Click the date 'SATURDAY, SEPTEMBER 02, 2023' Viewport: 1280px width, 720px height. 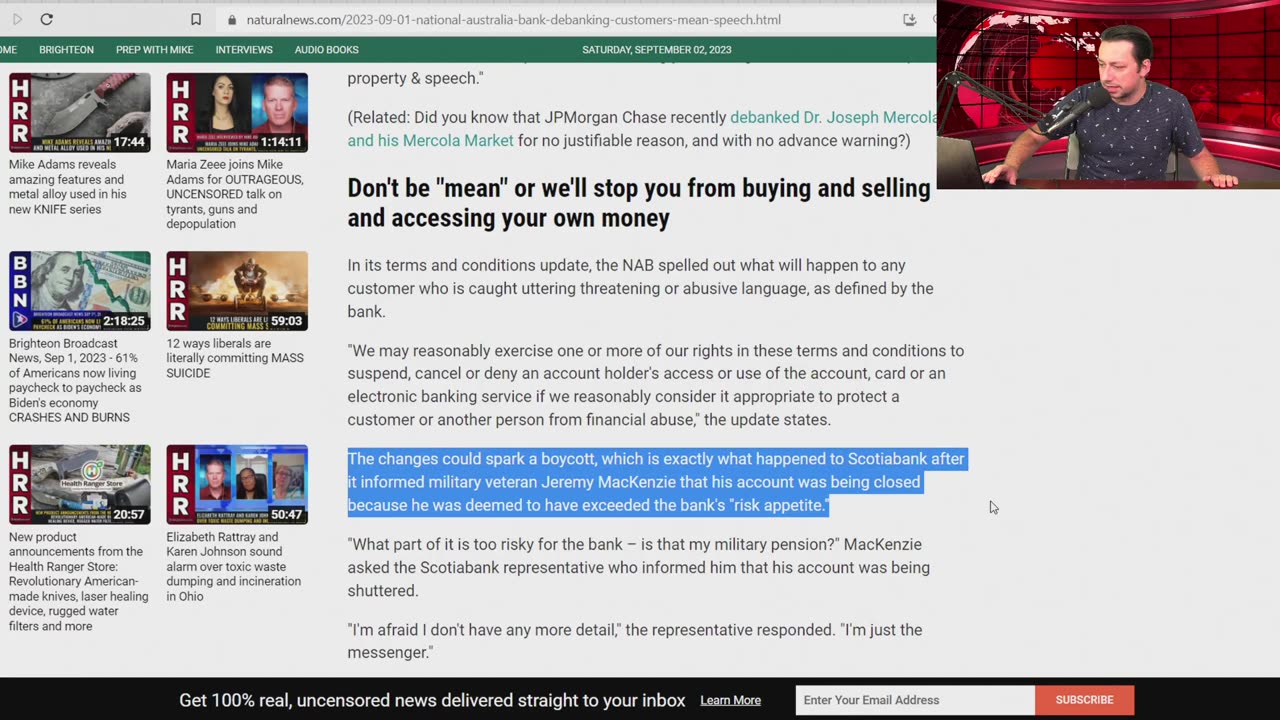[x=657, y=49]
